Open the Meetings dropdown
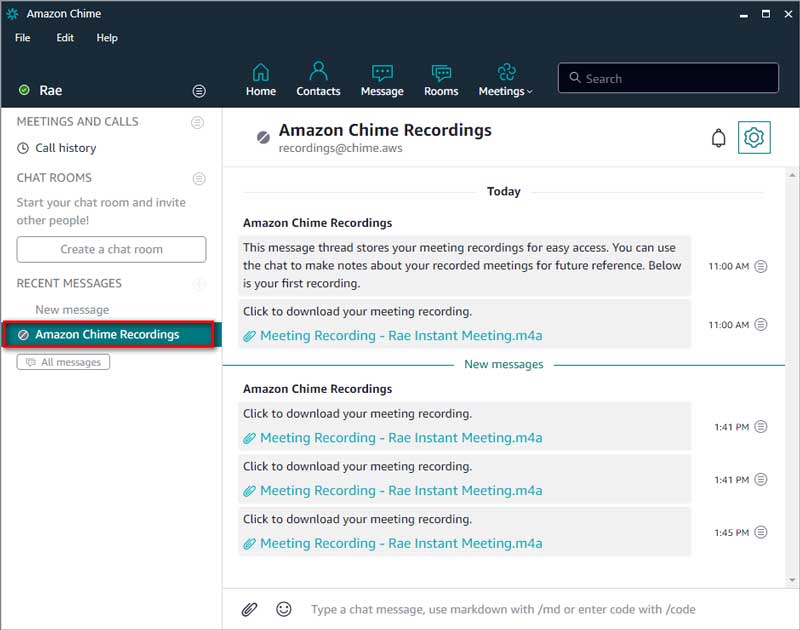 coord(505,80)
